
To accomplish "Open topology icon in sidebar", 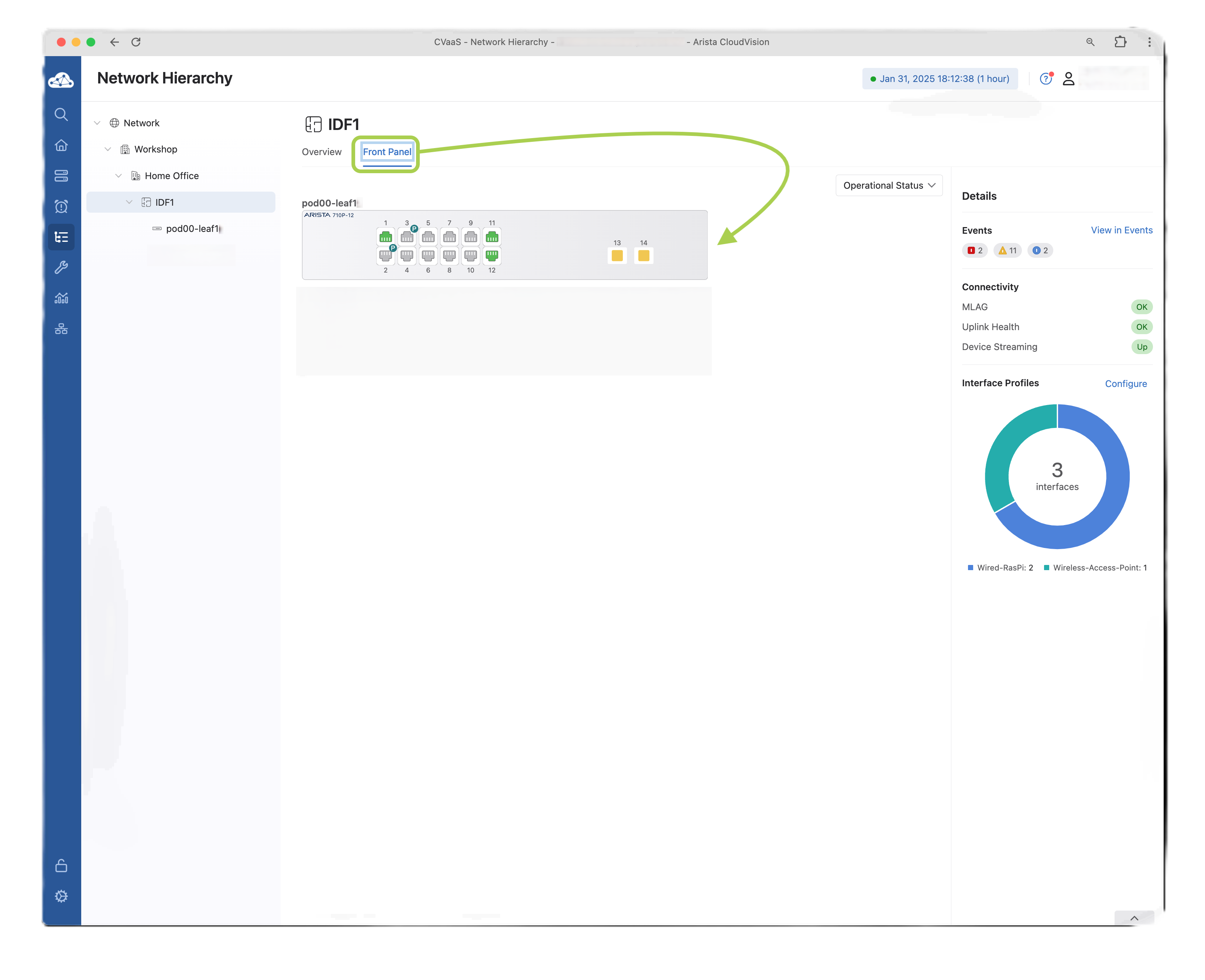I will (x=61, y=329).
